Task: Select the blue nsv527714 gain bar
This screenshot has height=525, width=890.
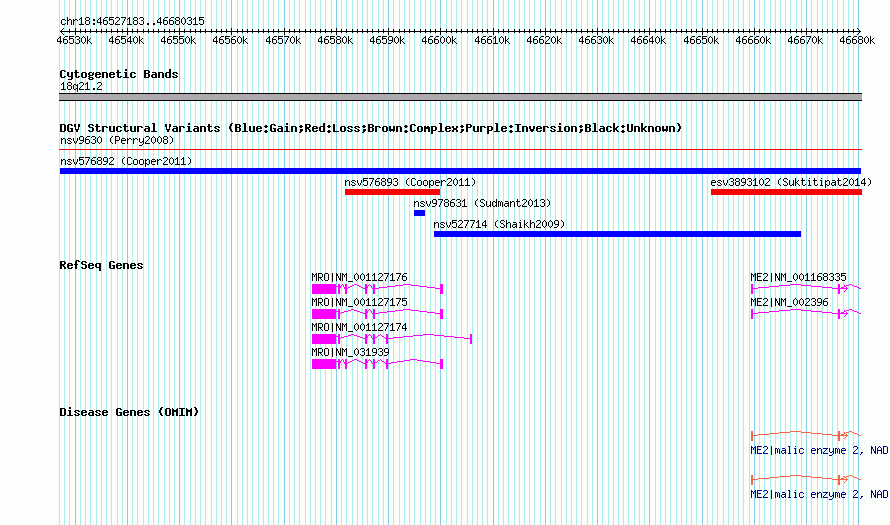Action: click(618, 234)
